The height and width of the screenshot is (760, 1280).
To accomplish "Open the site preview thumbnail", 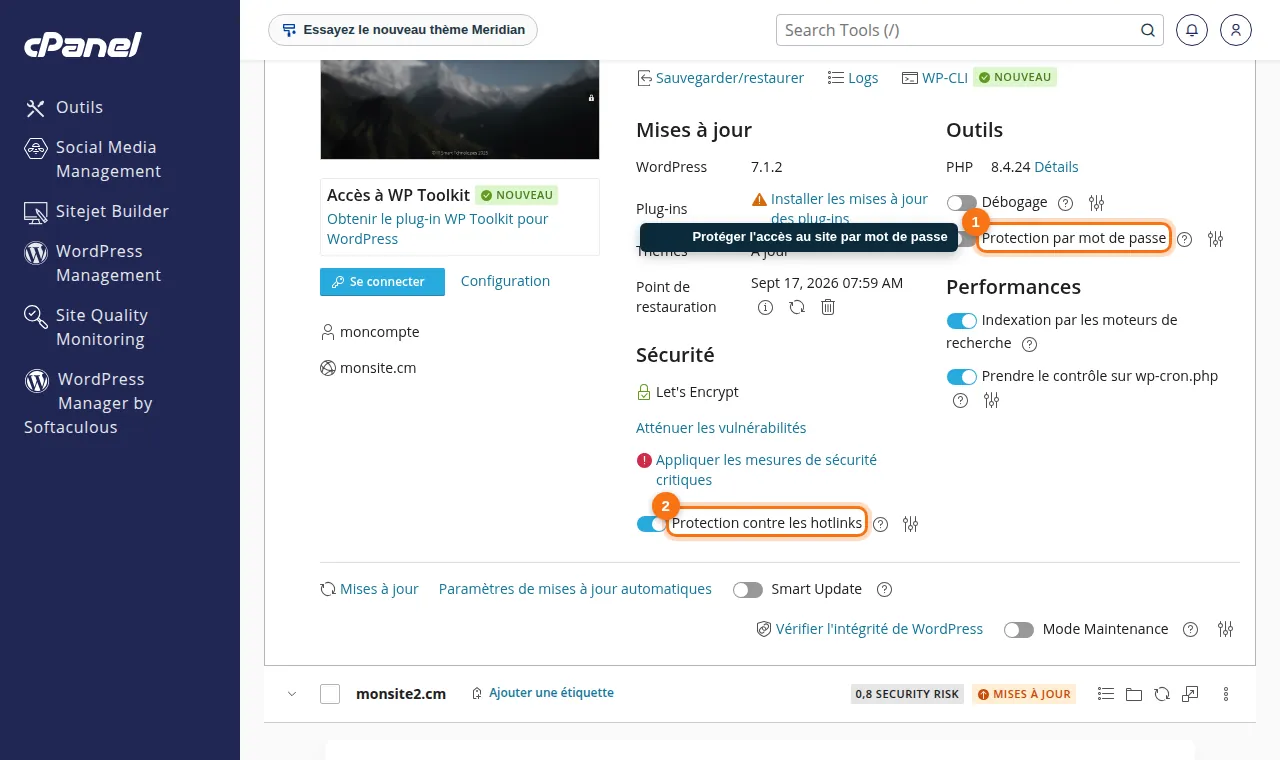I will (460, 109).
